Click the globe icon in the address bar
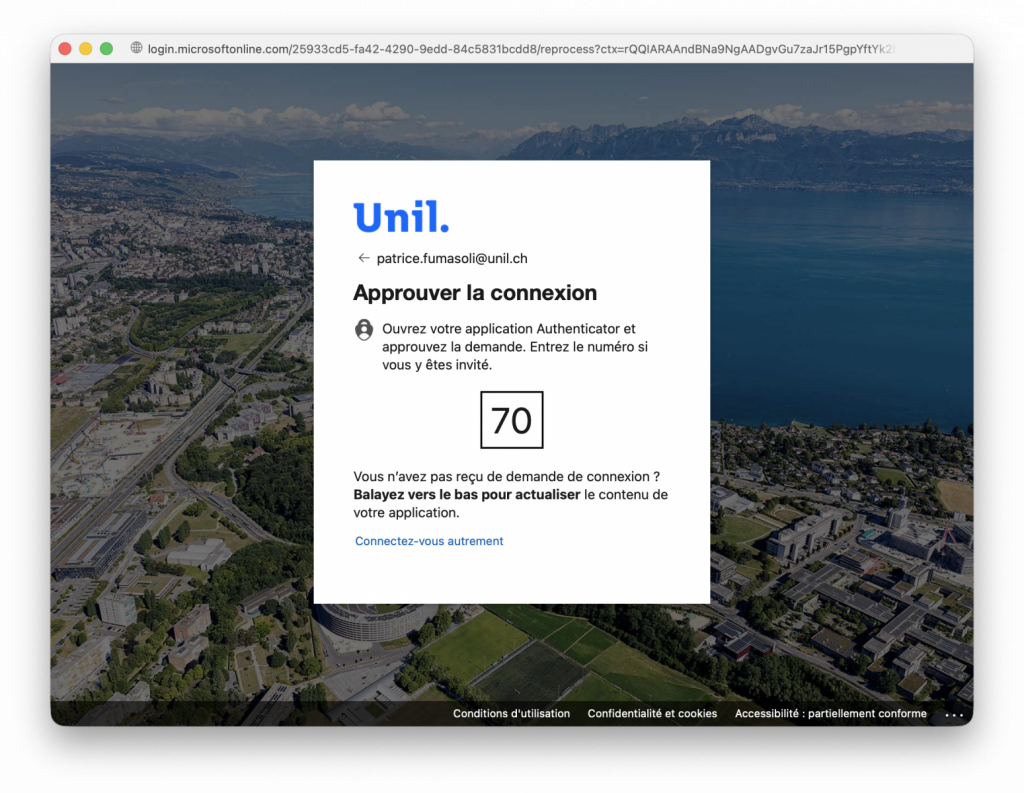This screenshot has height=793, width=1024. (x=136, y=48)
